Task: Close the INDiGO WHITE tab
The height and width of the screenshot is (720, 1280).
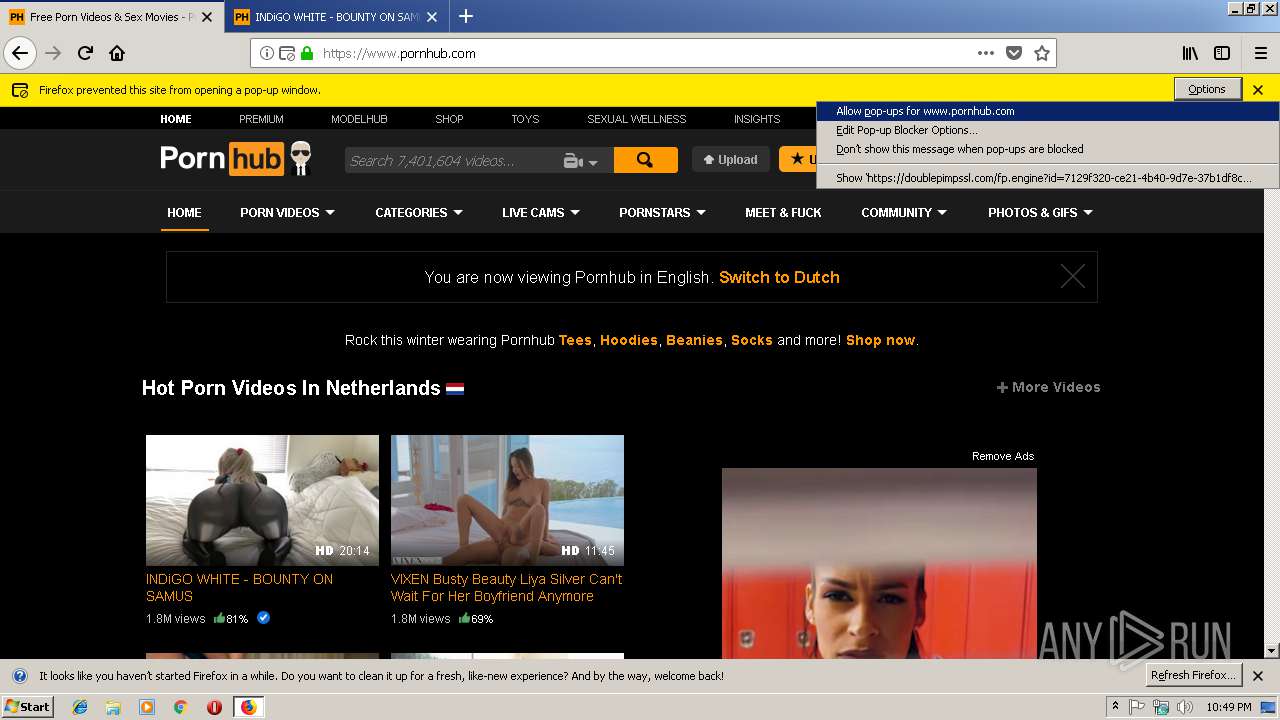Action: 434,17
